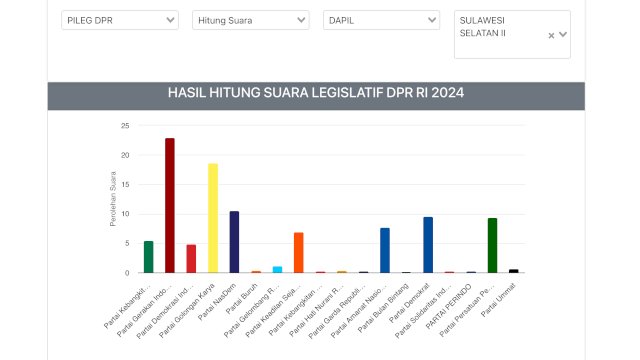
Task: Click the Partai Buruh axis label
Action: (x=242, y=298)
